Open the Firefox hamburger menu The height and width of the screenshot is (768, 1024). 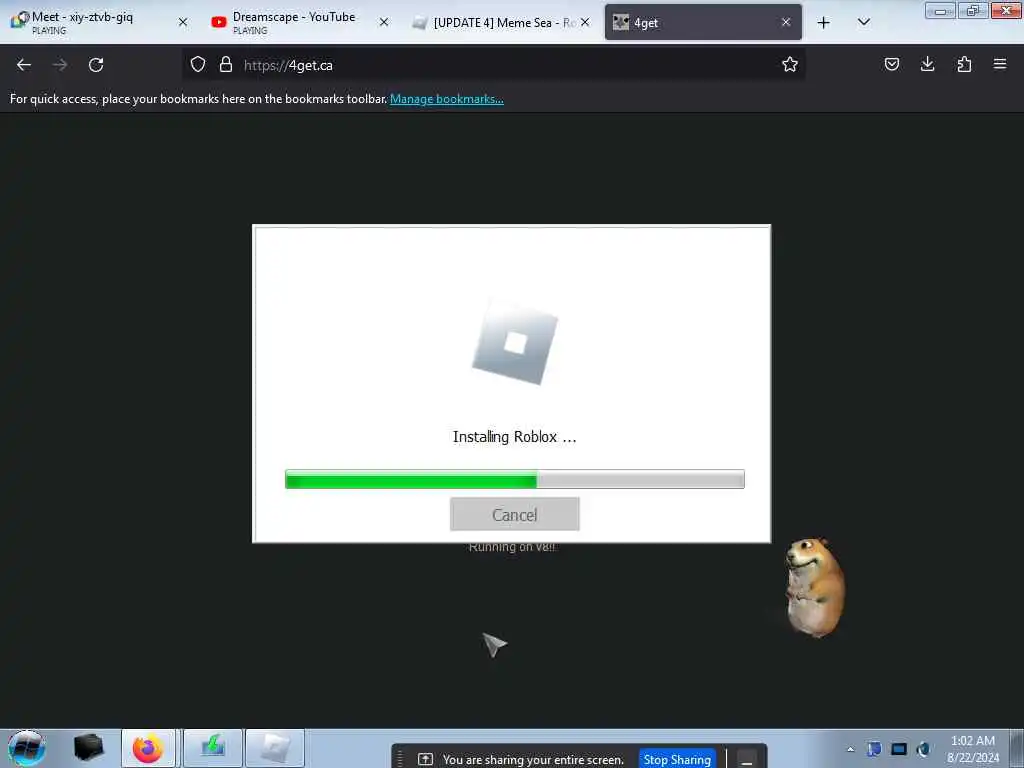click(1000, 64)
